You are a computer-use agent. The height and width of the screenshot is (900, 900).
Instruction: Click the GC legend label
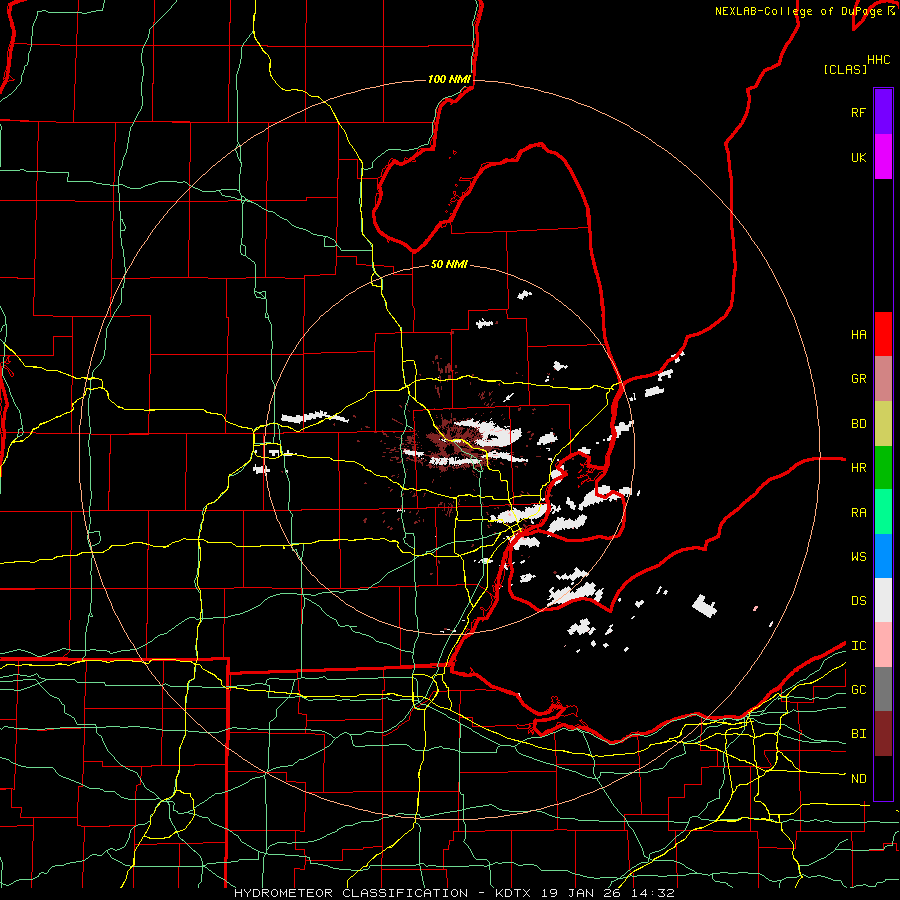tap(858, 690)
